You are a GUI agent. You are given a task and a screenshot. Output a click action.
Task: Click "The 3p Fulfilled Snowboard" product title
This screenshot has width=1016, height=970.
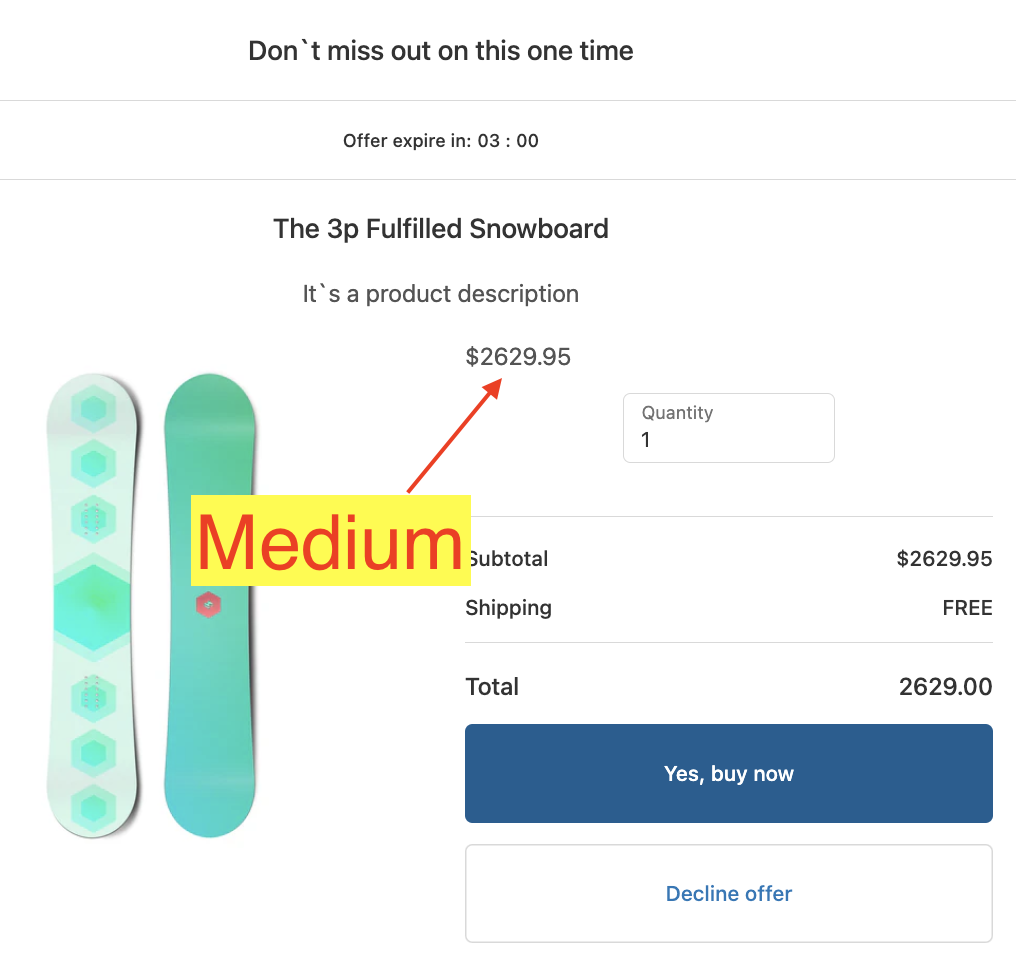point(440,229)
